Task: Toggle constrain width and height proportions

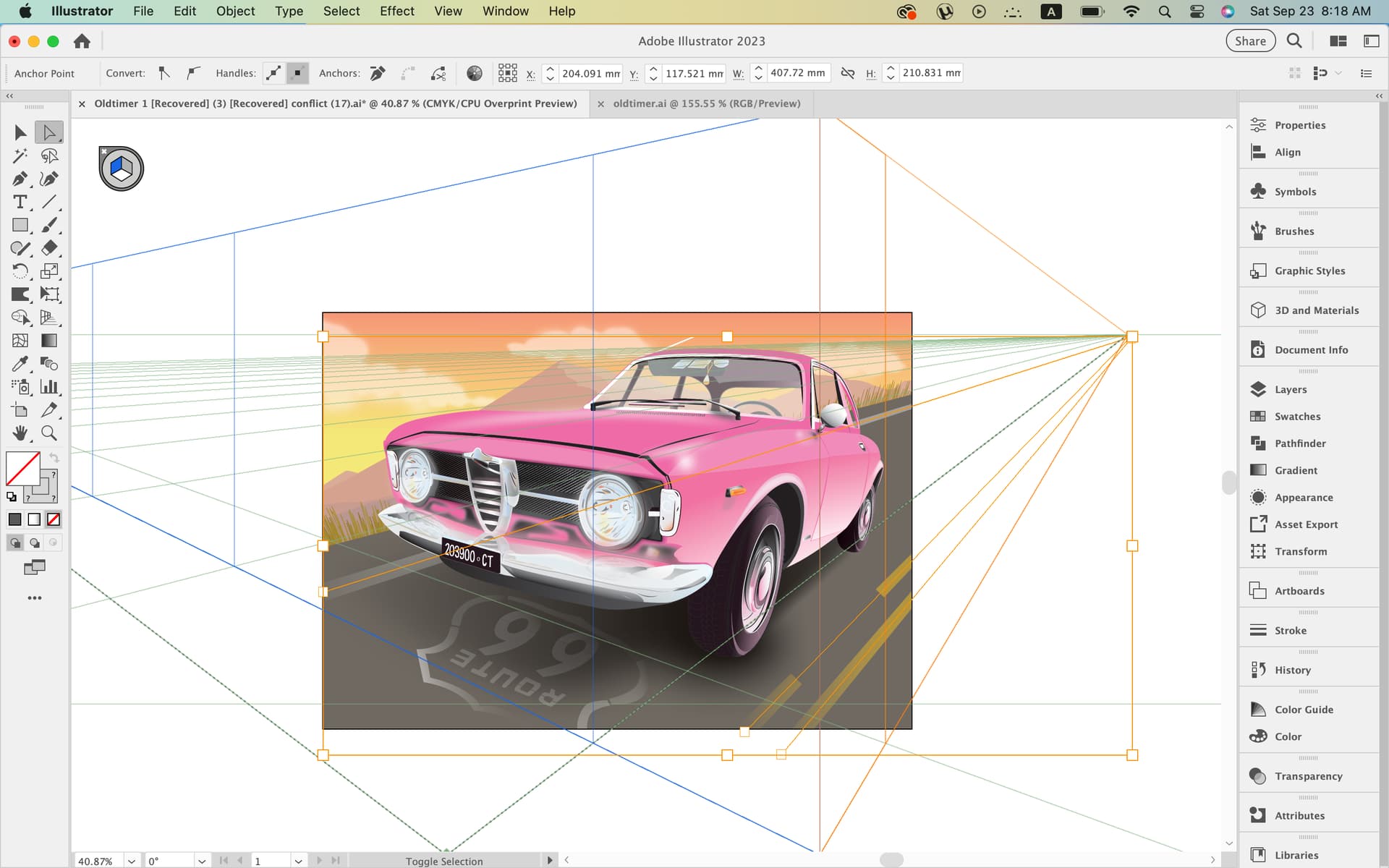Action: pyautogui.click(x=848, y=73)
